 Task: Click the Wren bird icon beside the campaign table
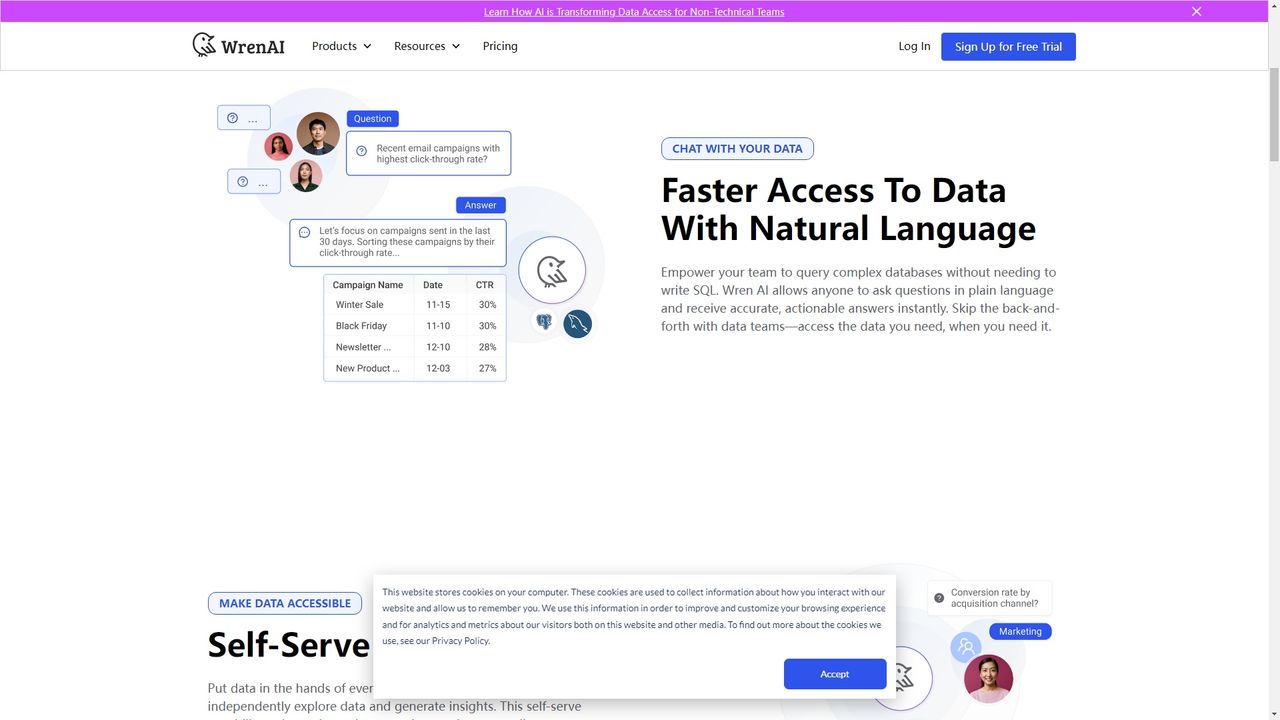pyautogui.click(x=552, y=271)
